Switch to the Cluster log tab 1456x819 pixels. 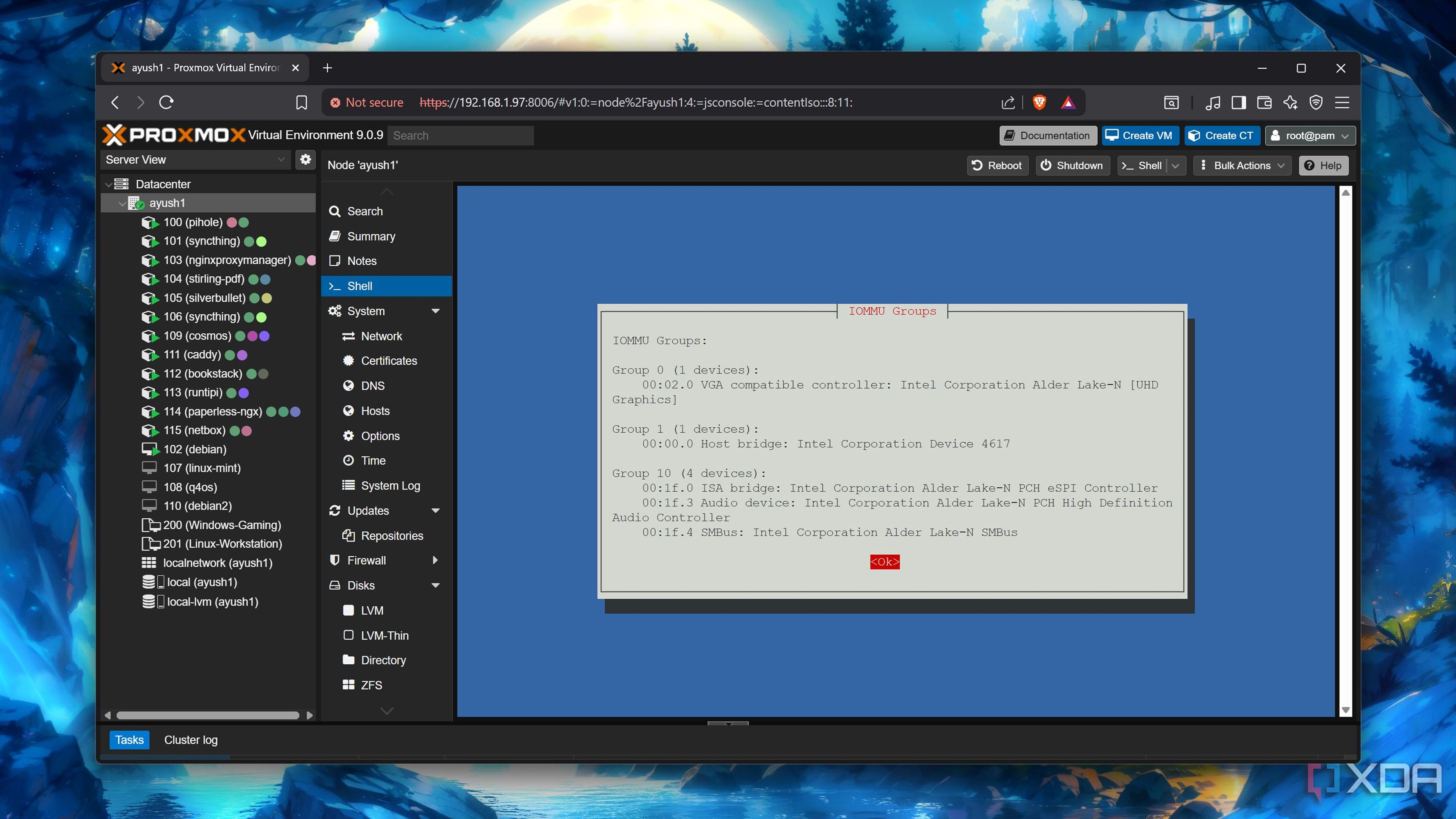click(x=190, y=740)
